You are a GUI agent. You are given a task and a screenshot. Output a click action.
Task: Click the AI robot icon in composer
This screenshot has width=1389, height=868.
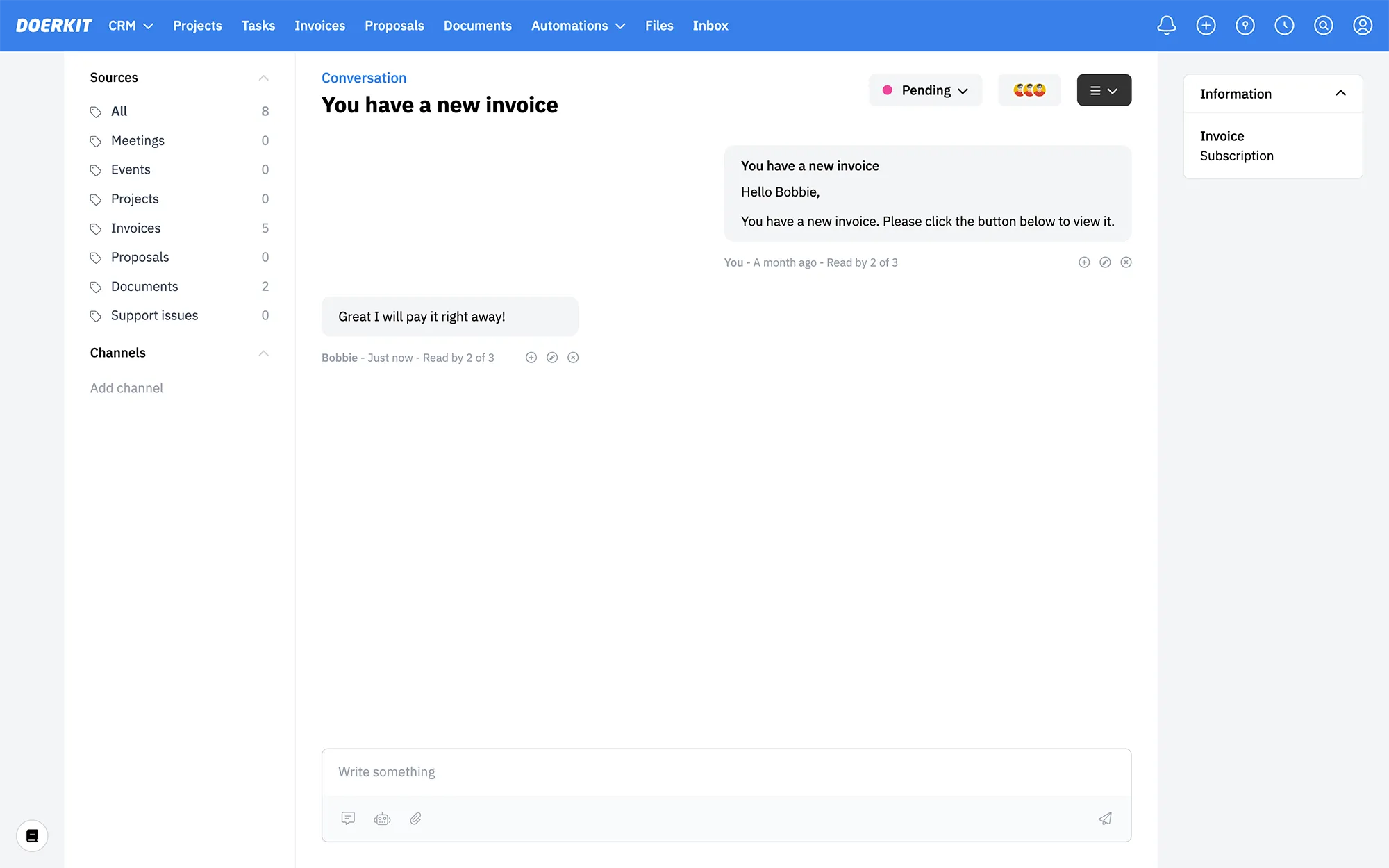point(382,819)
